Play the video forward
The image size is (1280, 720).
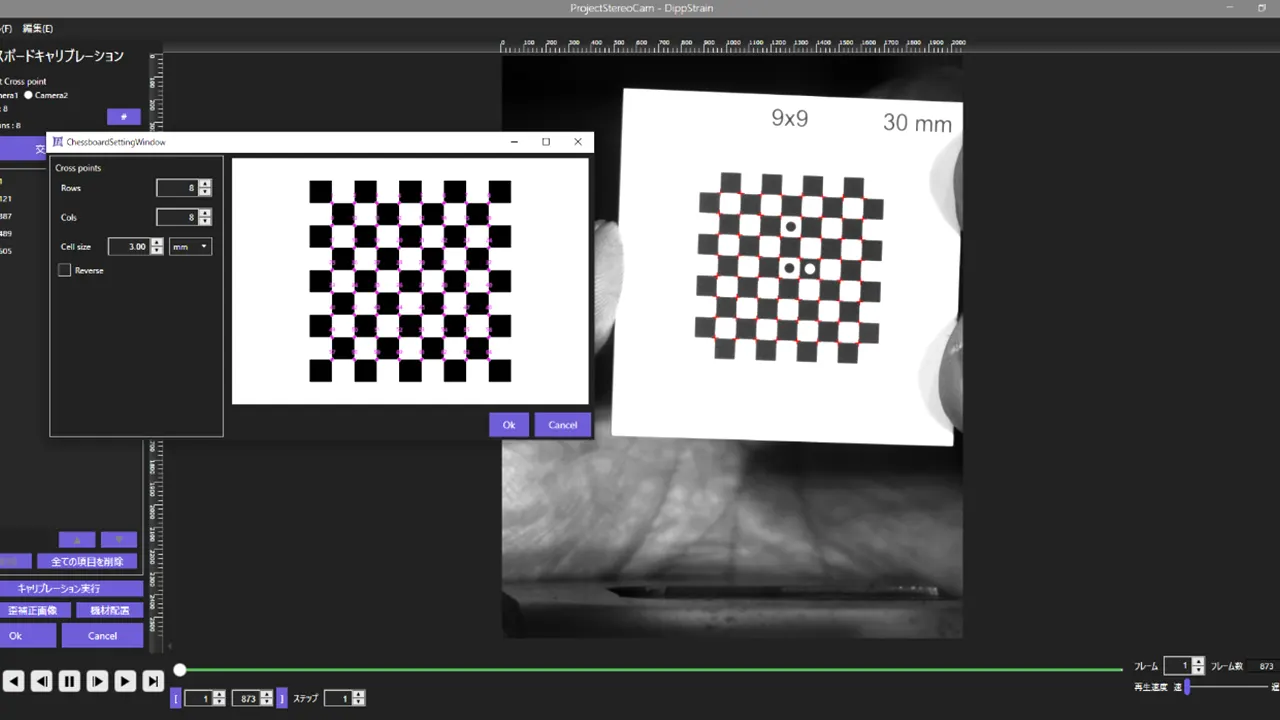click(x=125, y=681)
